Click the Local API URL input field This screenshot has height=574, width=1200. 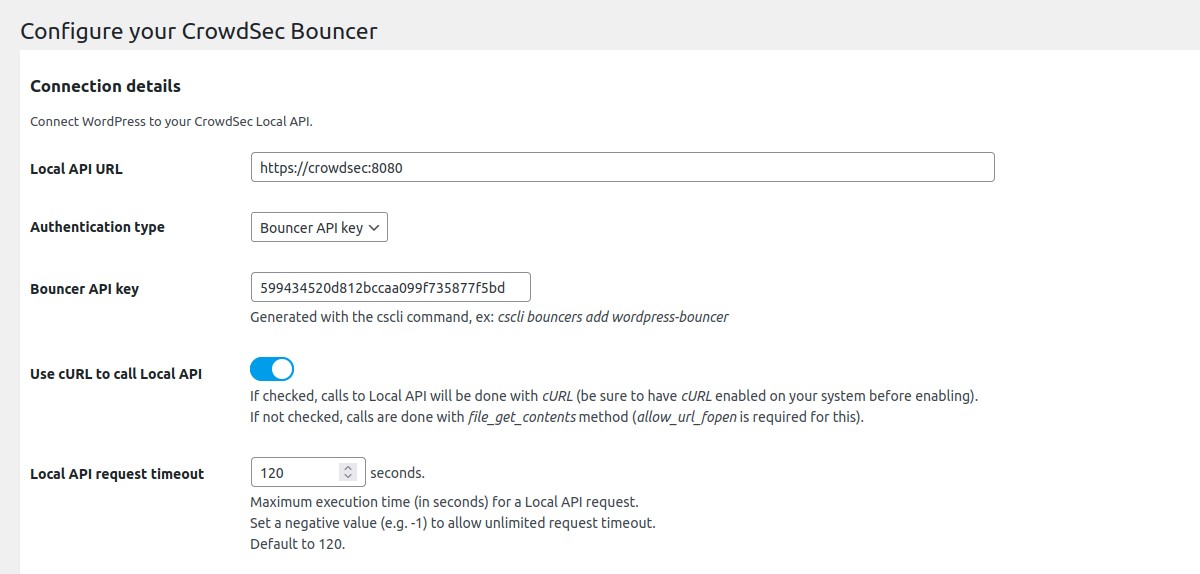[622, 167]
